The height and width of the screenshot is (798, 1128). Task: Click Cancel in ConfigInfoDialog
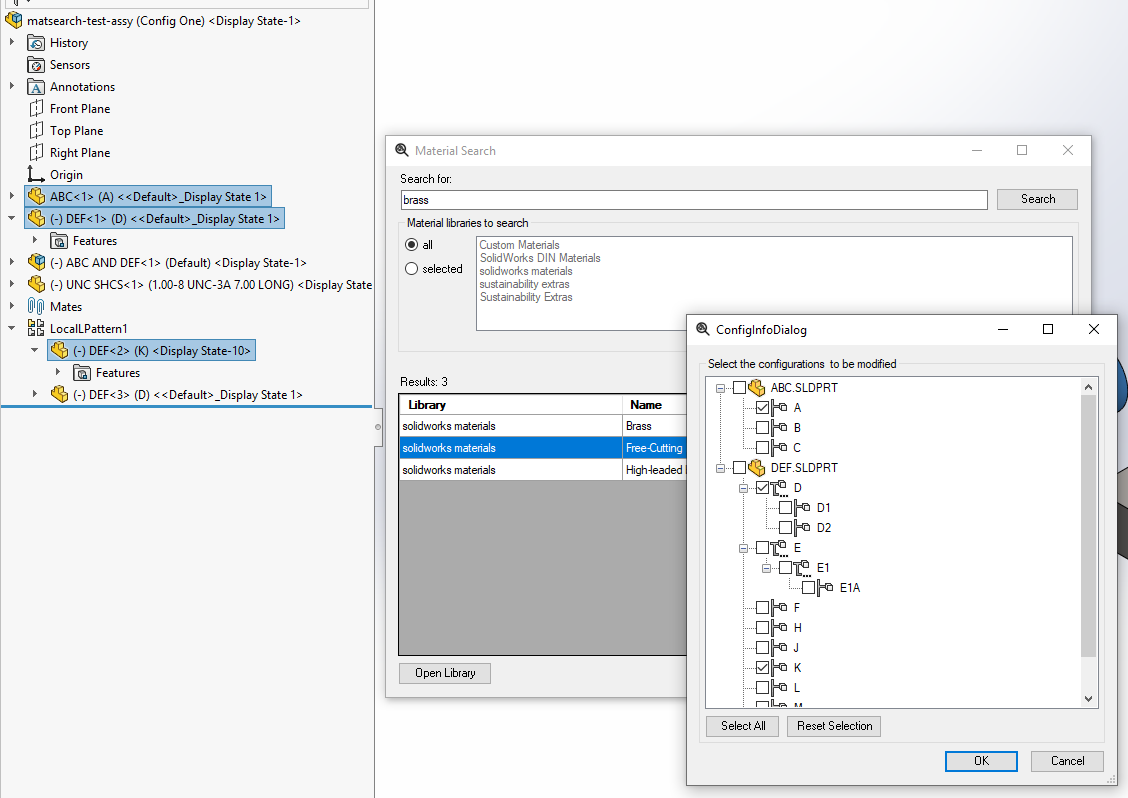click(x=1068, y=761)
